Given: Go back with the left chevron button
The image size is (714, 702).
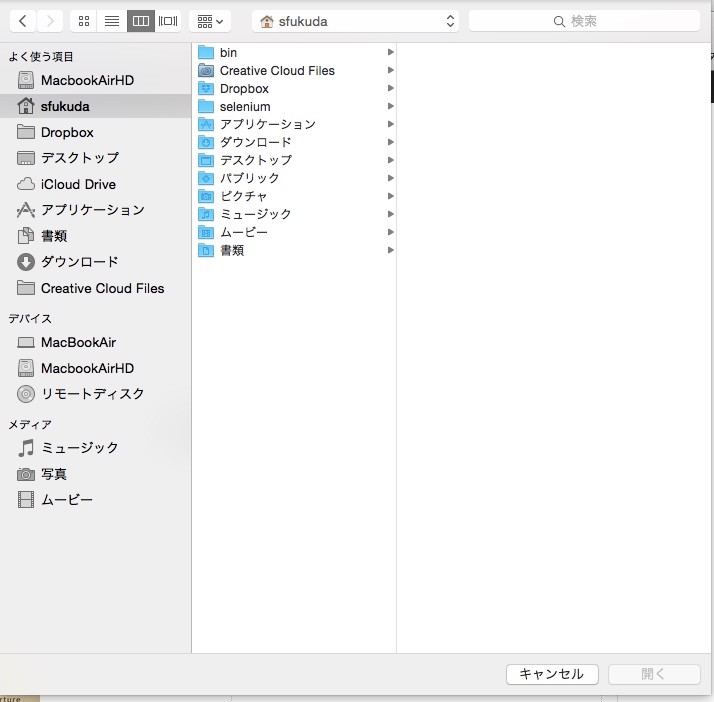Looking at the screenshot, I should click(23, 21).
